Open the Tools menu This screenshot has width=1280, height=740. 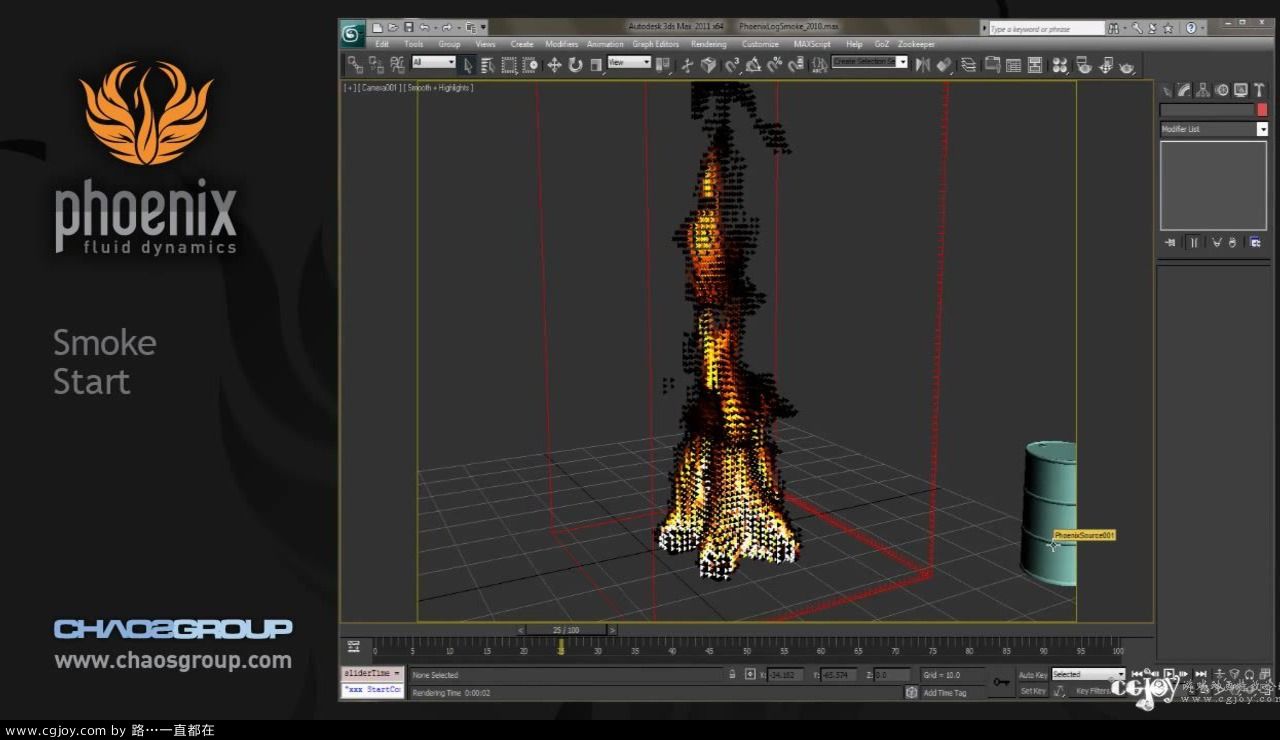click(413, 44)
